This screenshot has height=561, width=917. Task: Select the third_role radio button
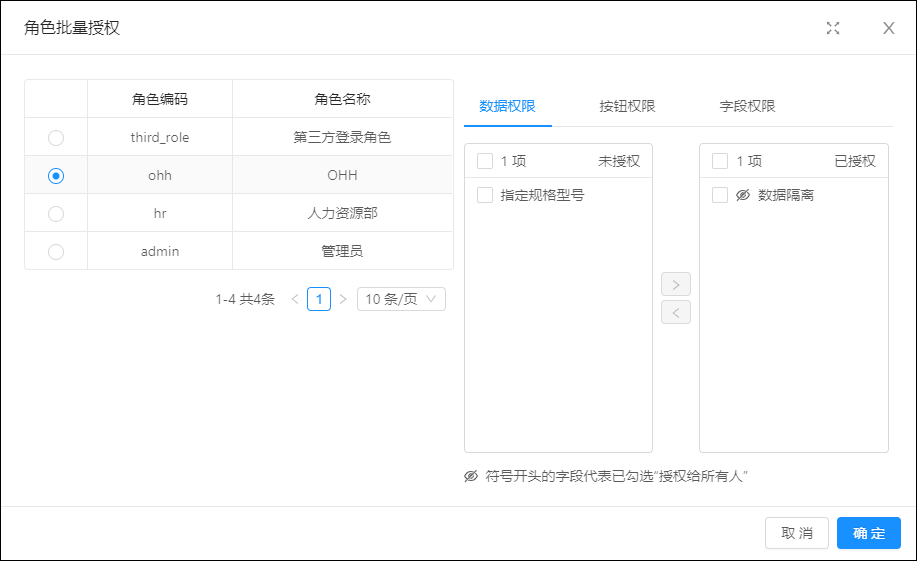[56, 137]
